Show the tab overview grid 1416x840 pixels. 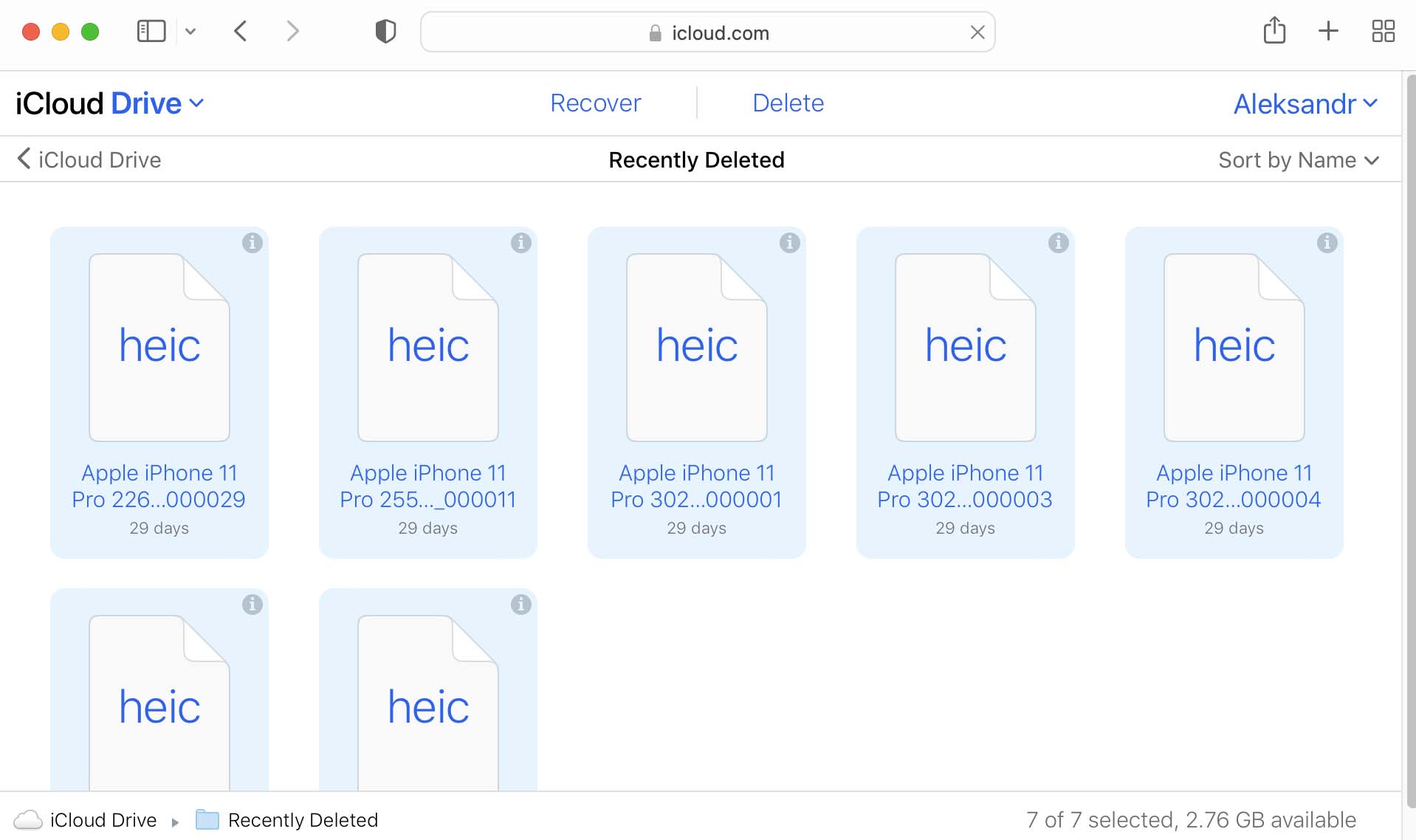point(1383,31)
